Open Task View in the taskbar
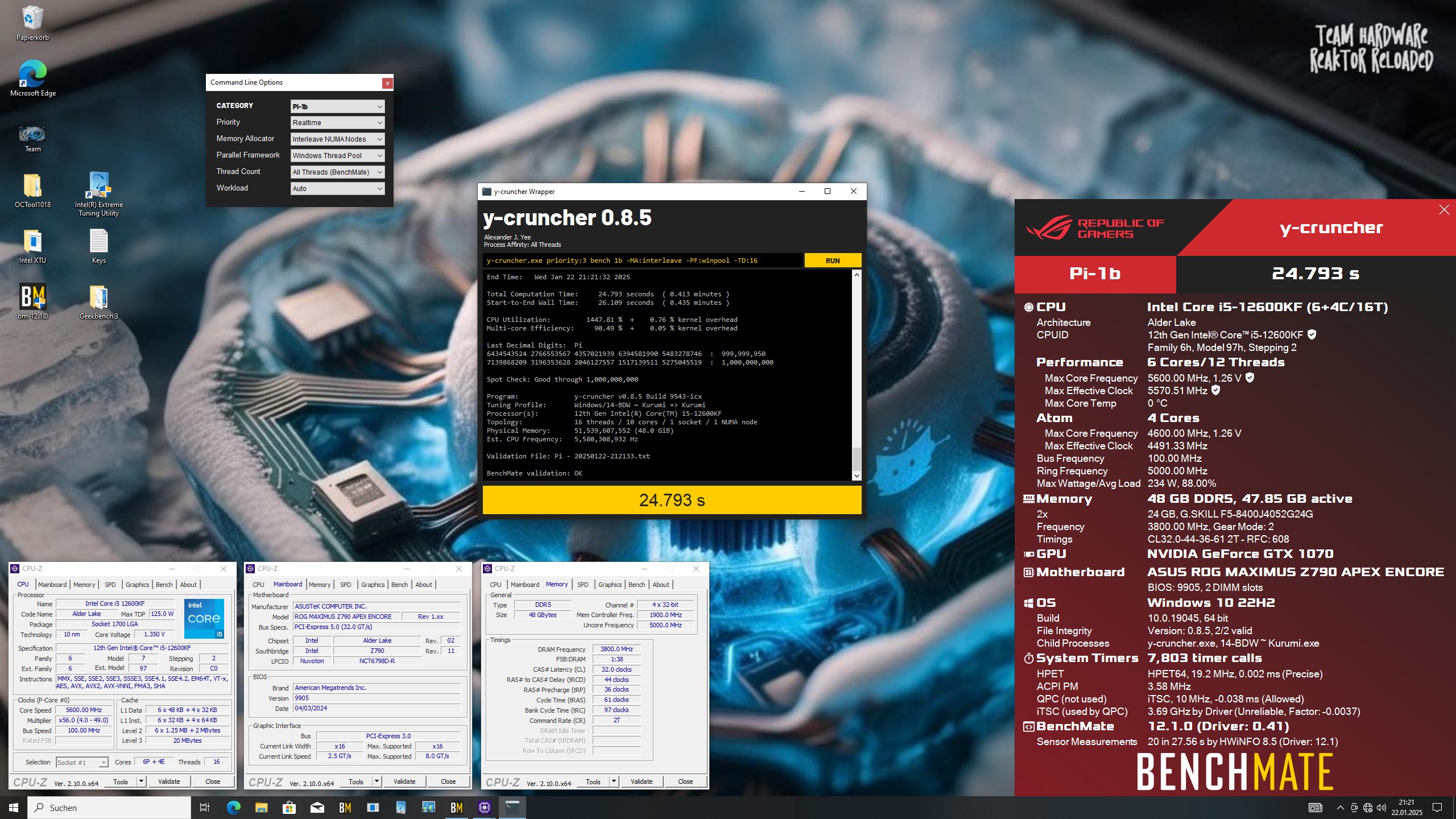The width and height of the screenshot is (1456, 819). click(x=205, y=808)
